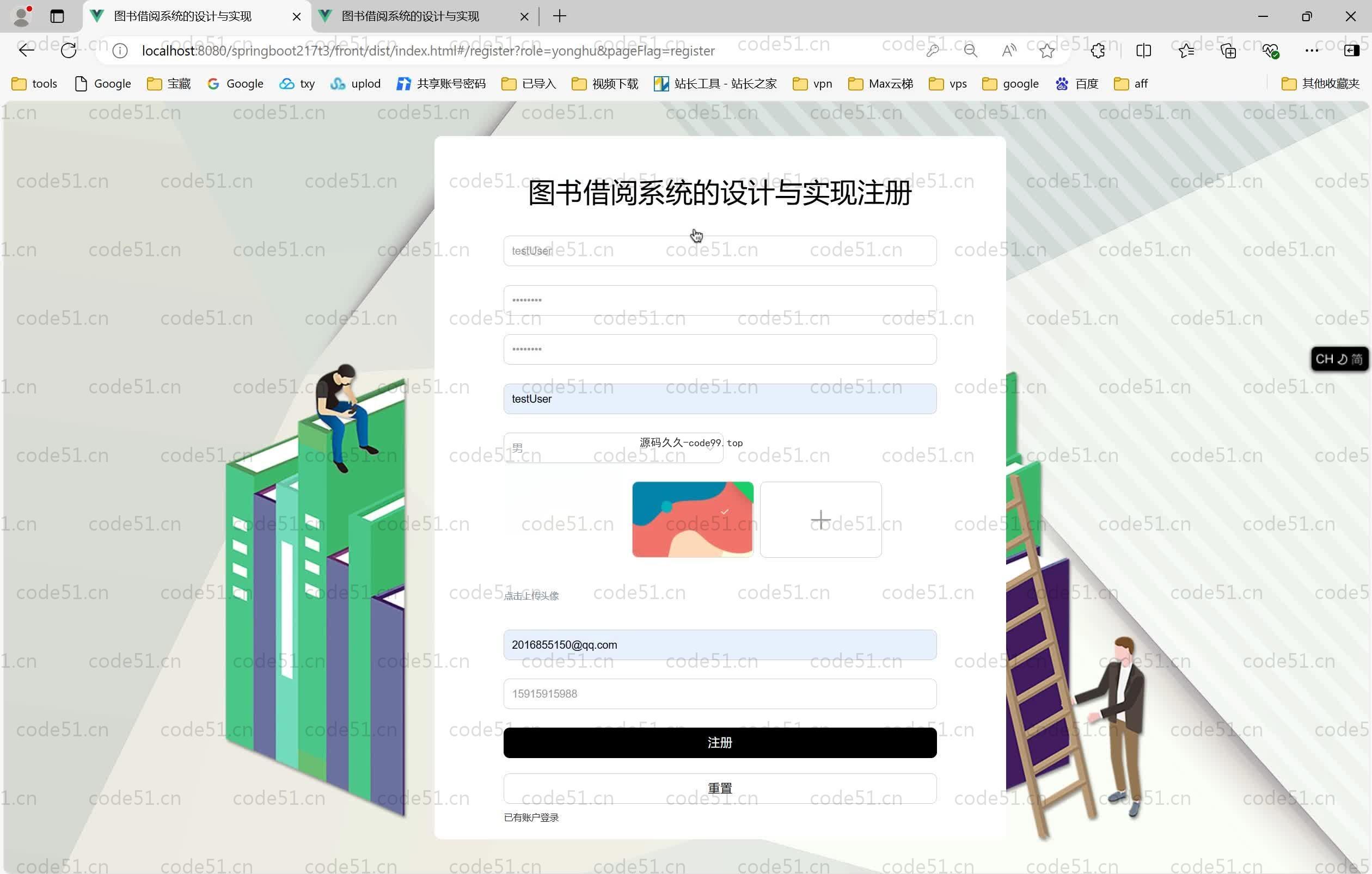The width and height of the screenshot is (1372, 874).
Task: Open the 共享账号密码 bookmark
Action: (442, 84)
